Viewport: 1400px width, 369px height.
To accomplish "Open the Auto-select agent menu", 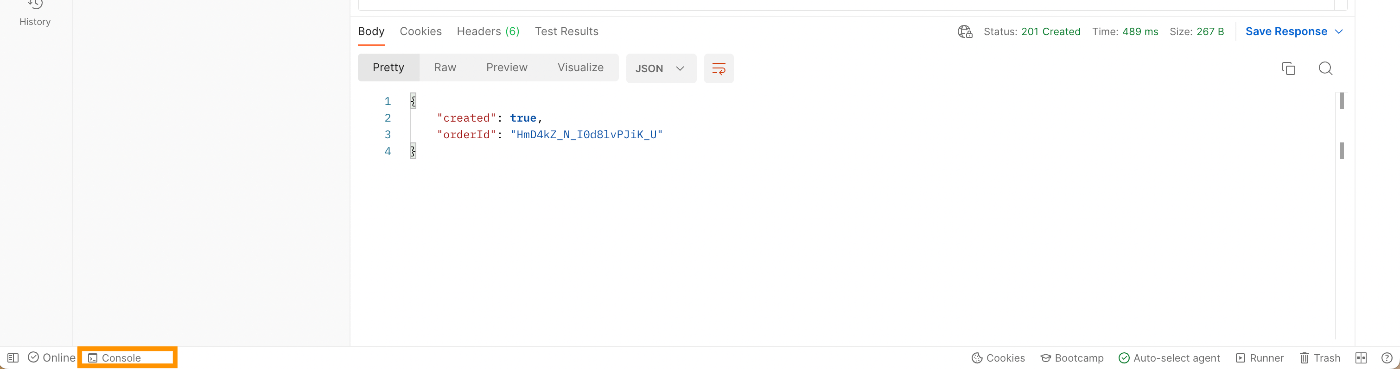I will pos(1169,358).
